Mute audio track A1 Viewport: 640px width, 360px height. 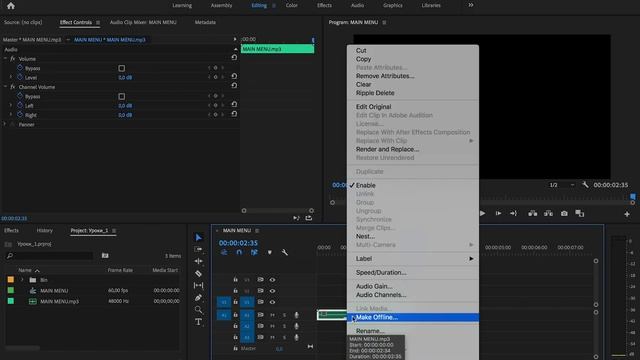click(272, 315)
